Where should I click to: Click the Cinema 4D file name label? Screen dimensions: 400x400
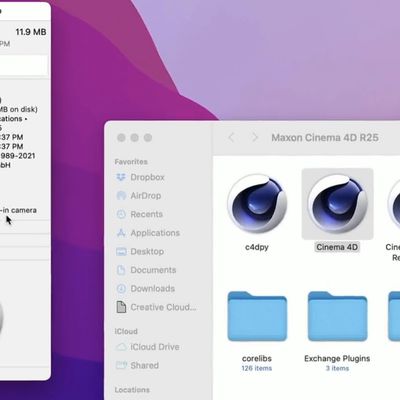click(x=337, y=247)
